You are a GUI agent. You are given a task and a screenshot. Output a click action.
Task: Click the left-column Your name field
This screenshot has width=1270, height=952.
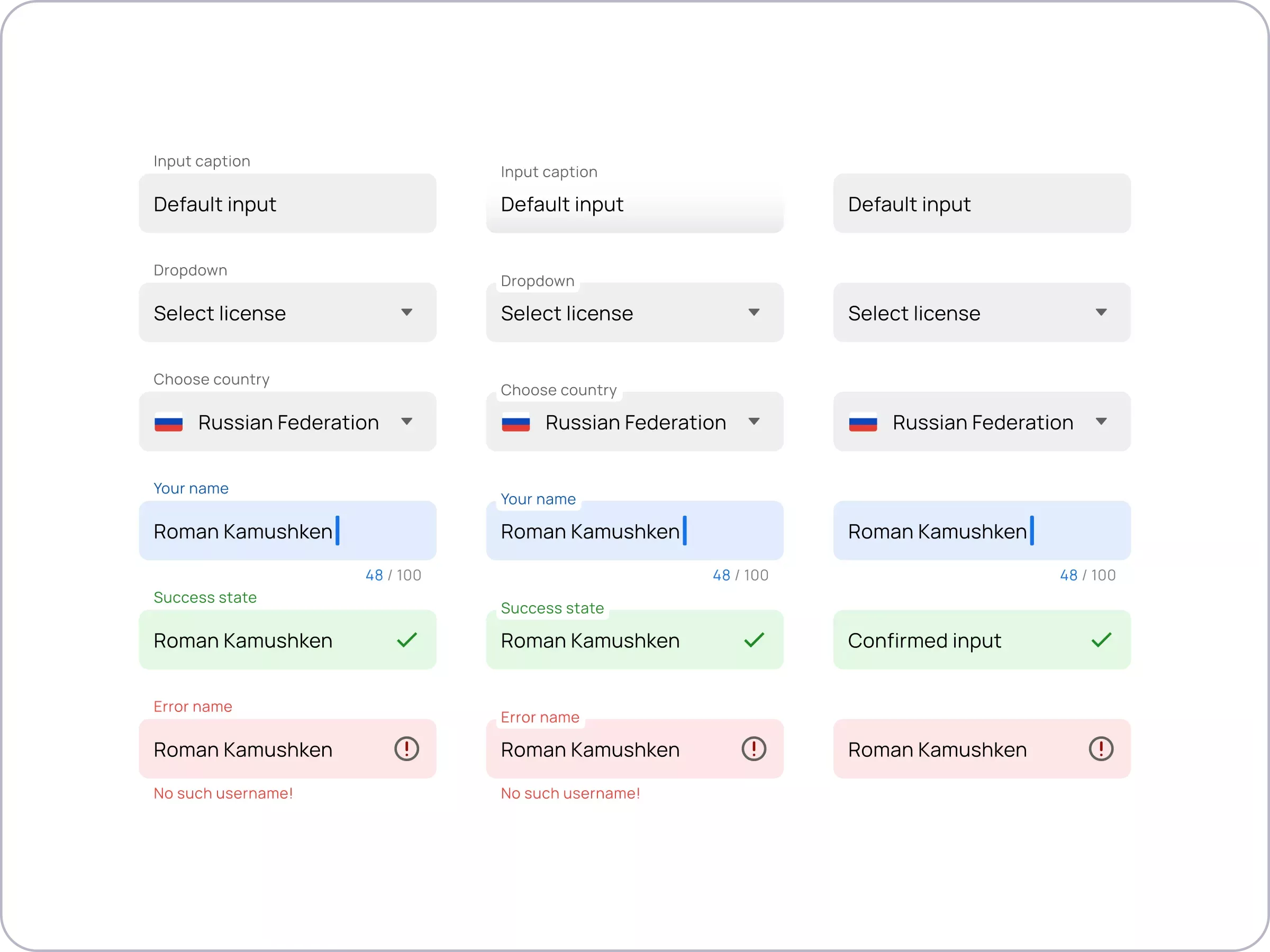point(287,531)
